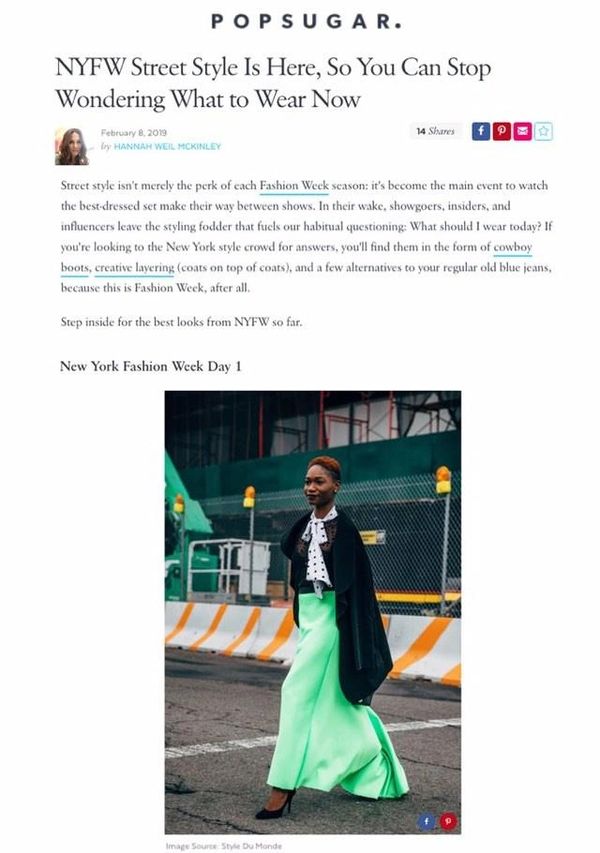Click the 'Step inside for the best looks' sentence
The image size is (600, 853).
181,322
